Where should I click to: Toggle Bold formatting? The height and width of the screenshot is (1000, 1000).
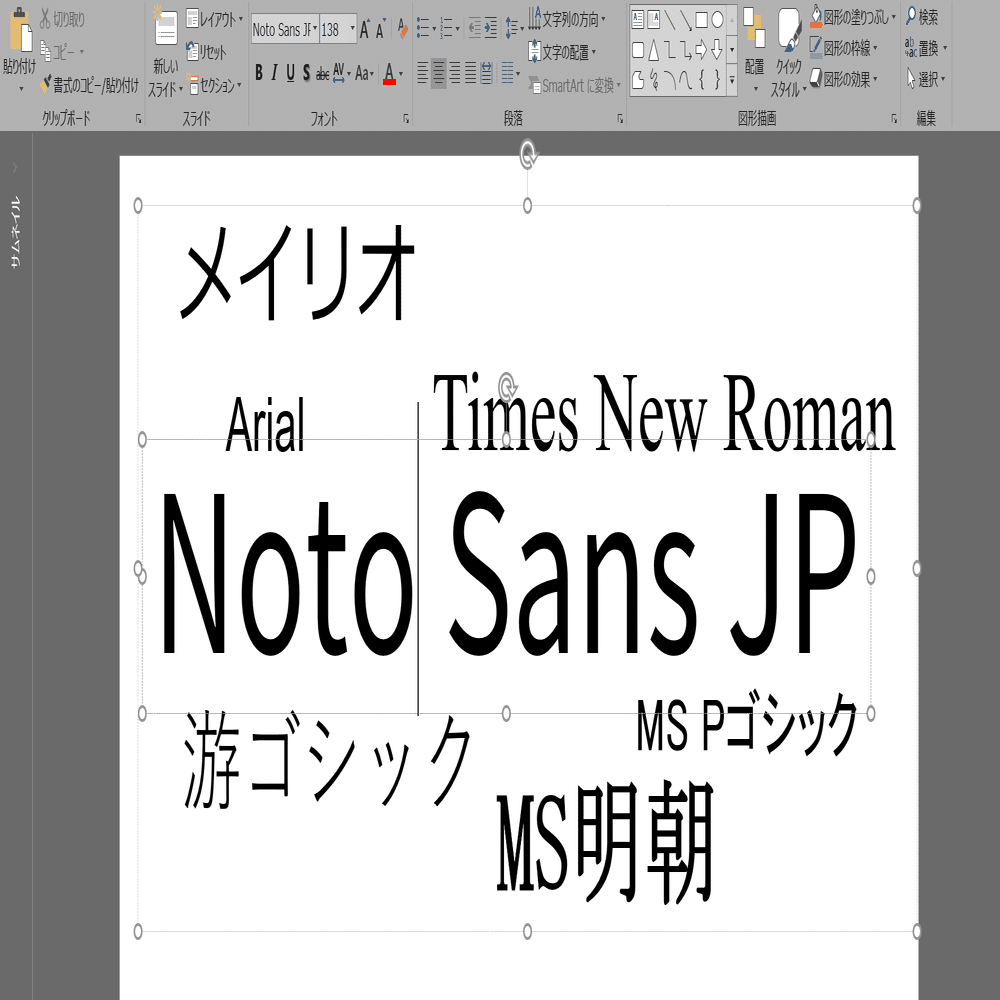coord(258,73)
